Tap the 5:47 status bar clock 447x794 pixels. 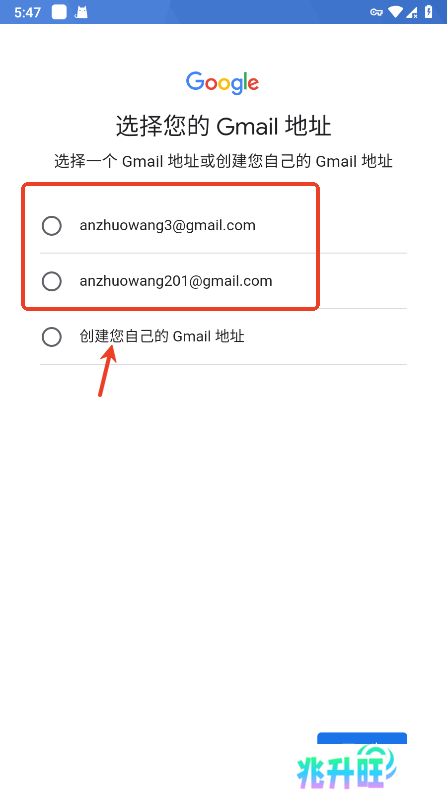point(27,12)
